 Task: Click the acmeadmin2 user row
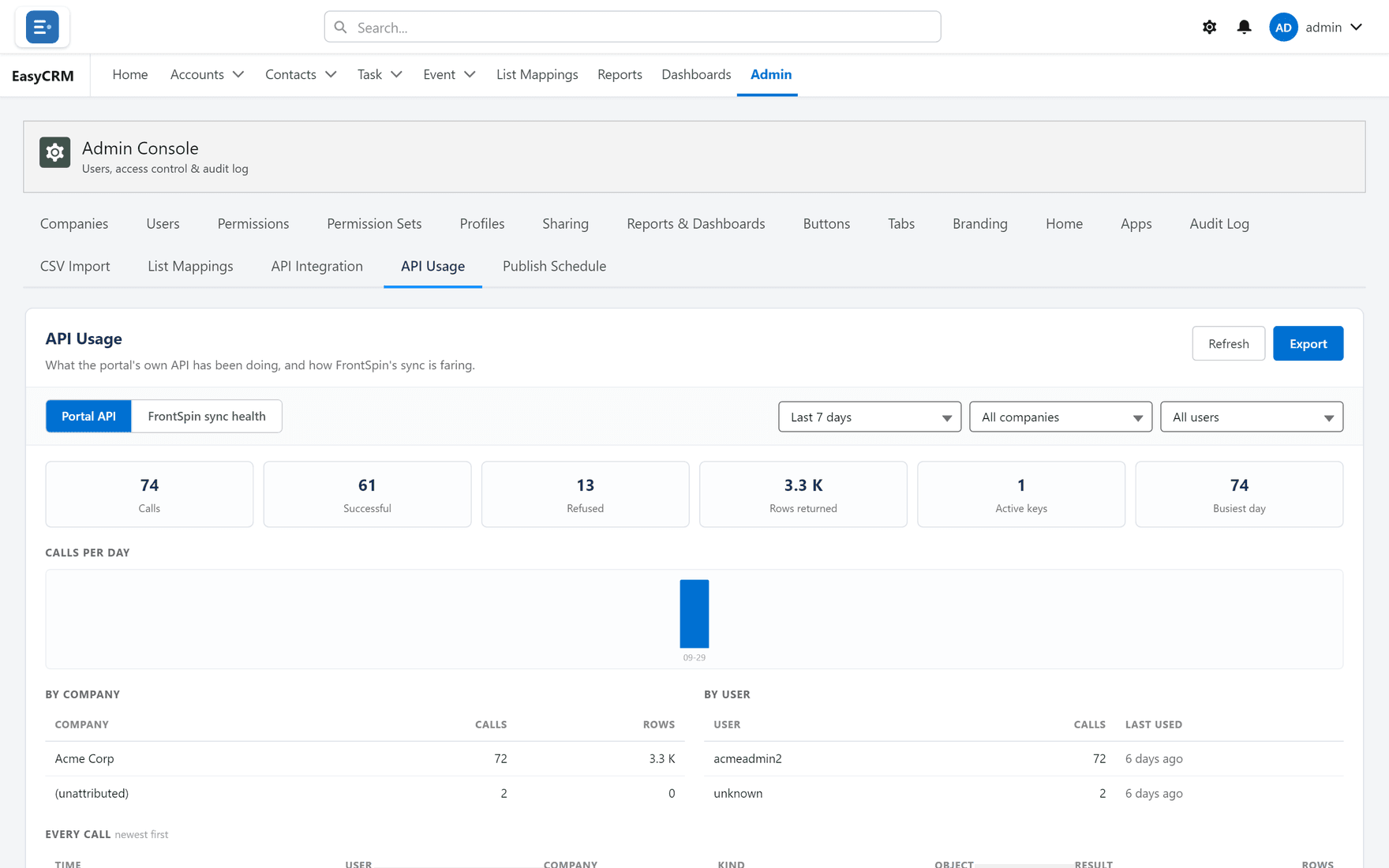1024,758
